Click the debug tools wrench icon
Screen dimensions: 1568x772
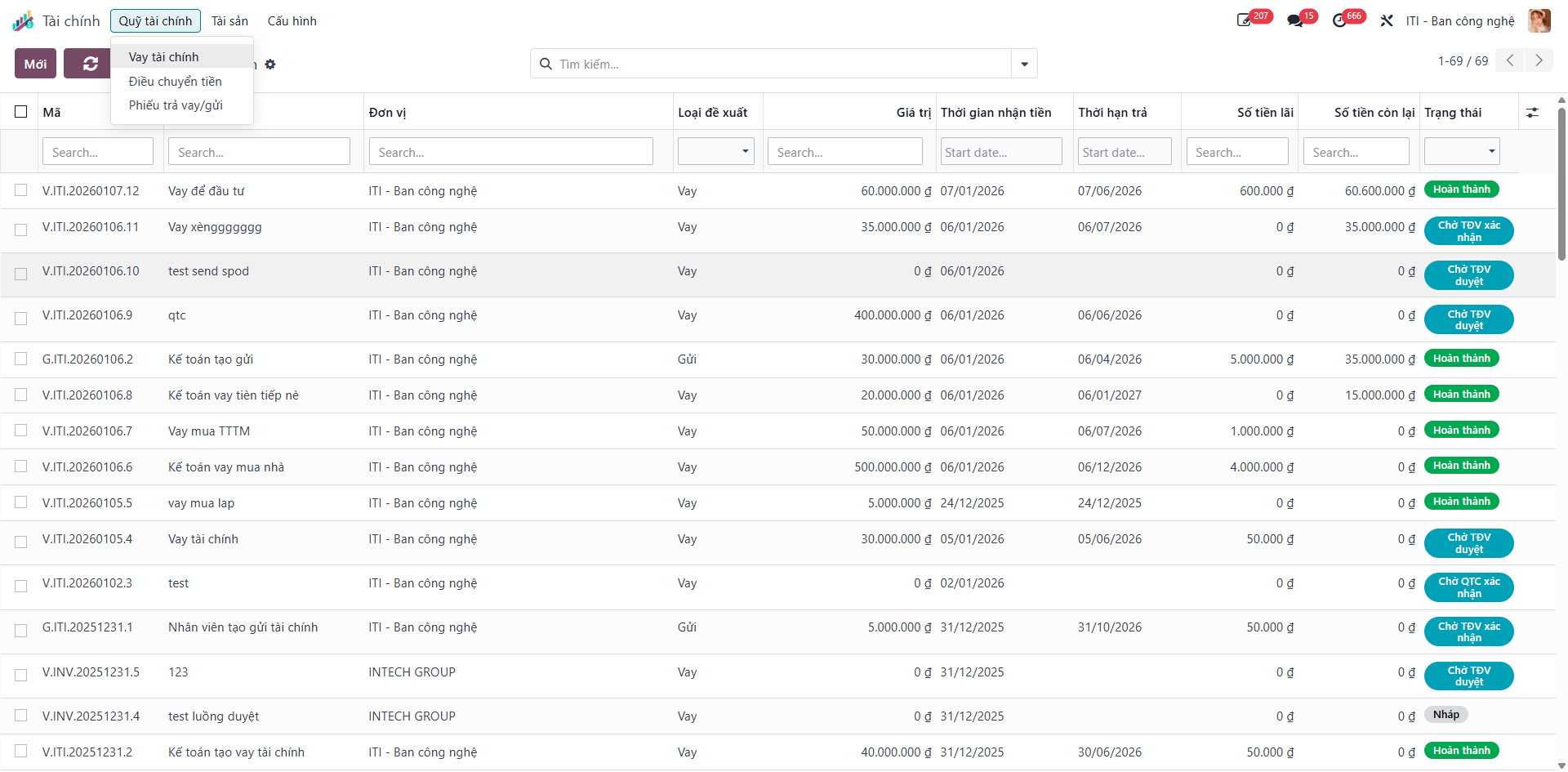point(1387,20)
